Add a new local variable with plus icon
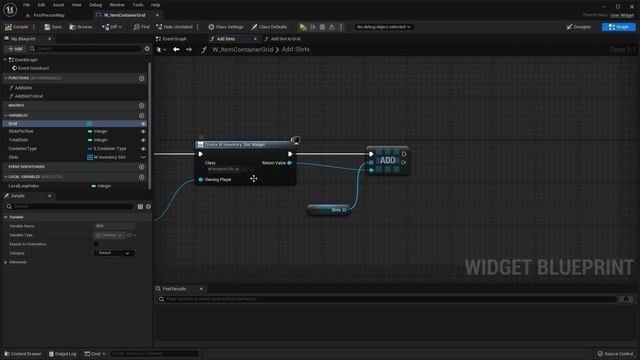This screenshot has width=640, height=360. [x=141, y=177]
